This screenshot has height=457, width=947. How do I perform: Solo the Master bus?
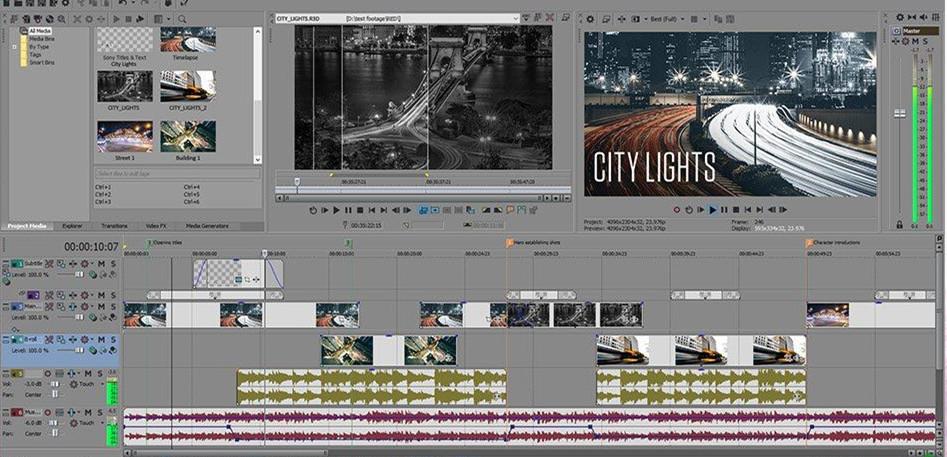point(925,41)
